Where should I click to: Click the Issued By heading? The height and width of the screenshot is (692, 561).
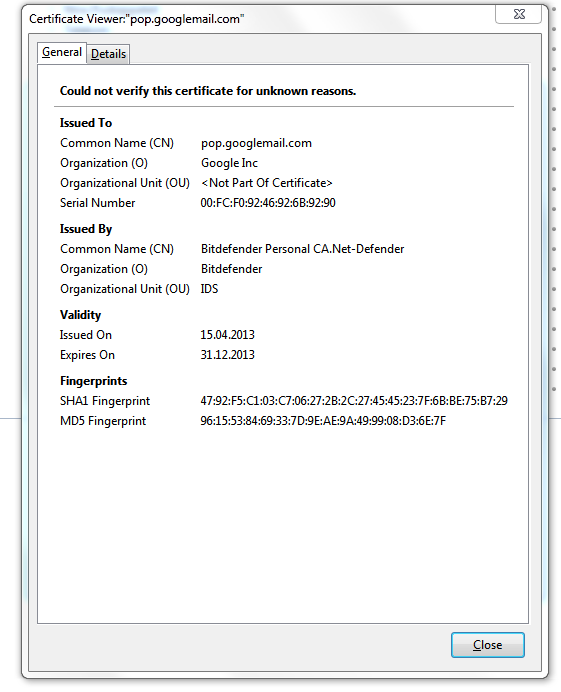(86, 229)
